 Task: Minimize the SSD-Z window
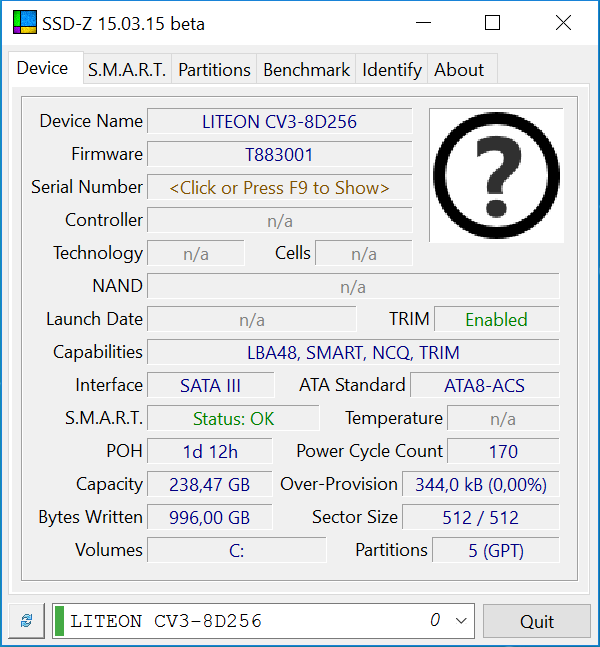click(423, 23)
